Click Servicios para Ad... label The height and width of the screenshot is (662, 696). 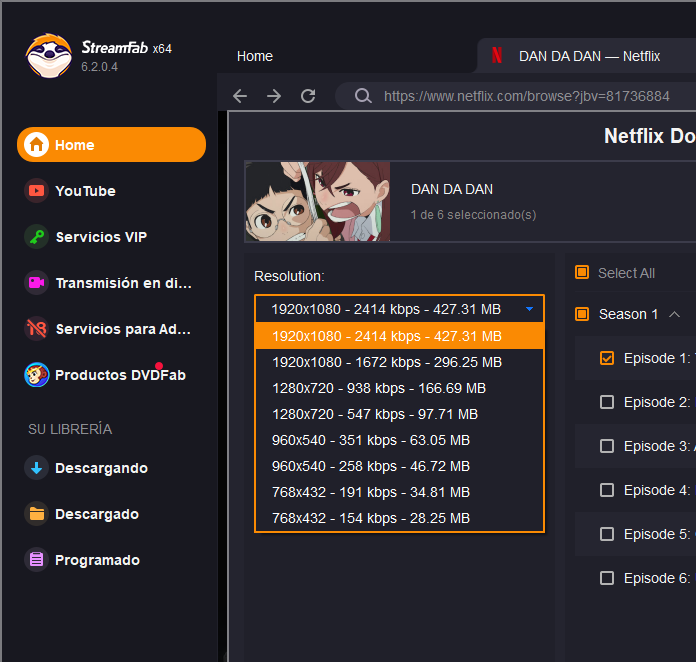point(123,329)
